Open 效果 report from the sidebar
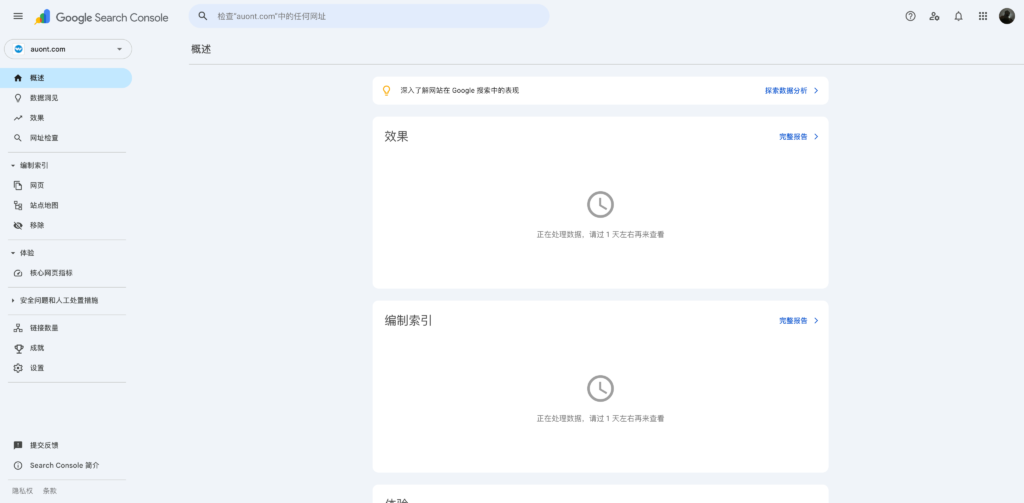The height and width of the screenshot is (503, 1024). click(66, 118)
